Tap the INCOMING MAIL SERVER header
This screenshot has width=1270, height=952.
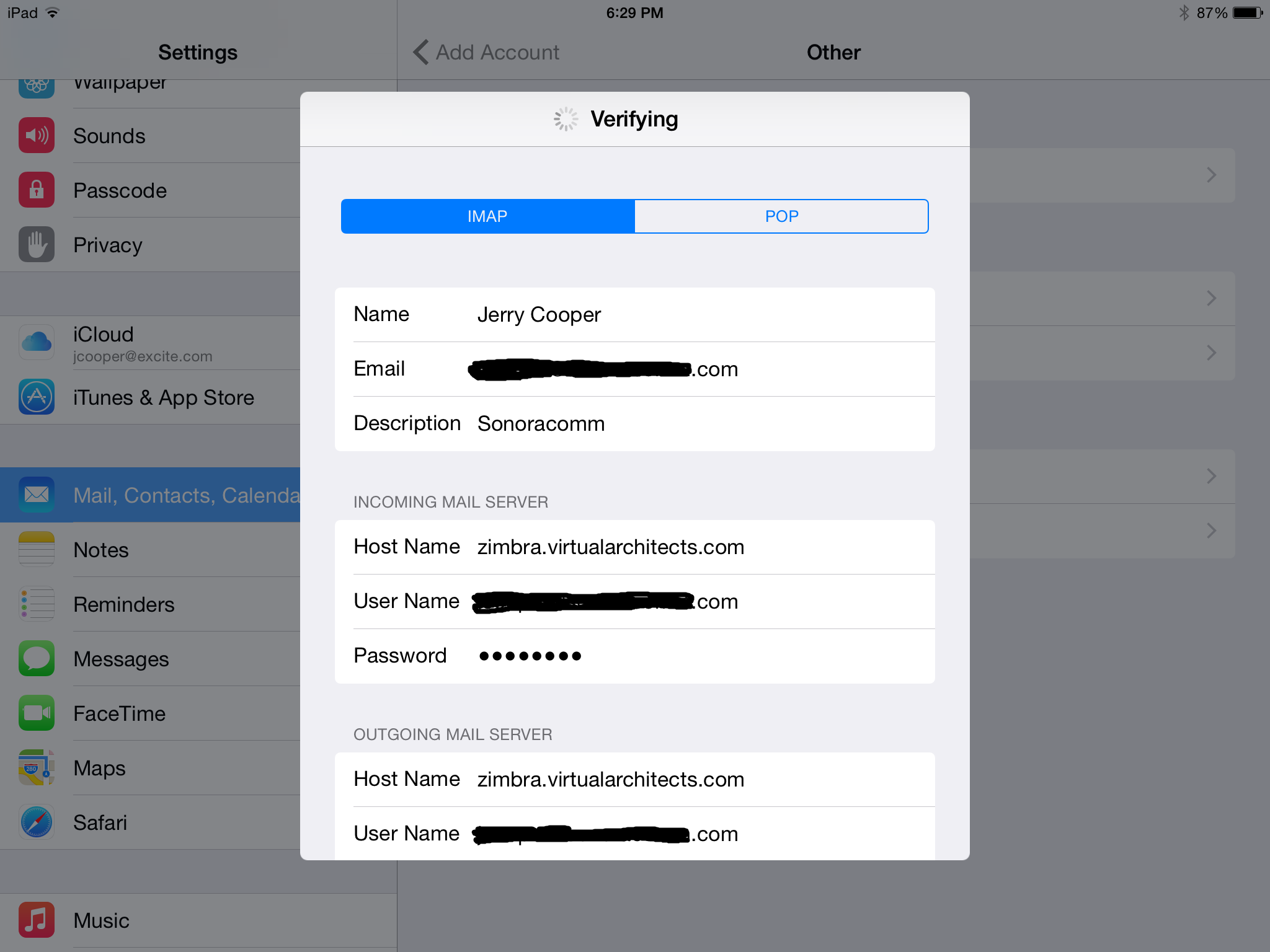pyautogui.click(x=451, y=502)
